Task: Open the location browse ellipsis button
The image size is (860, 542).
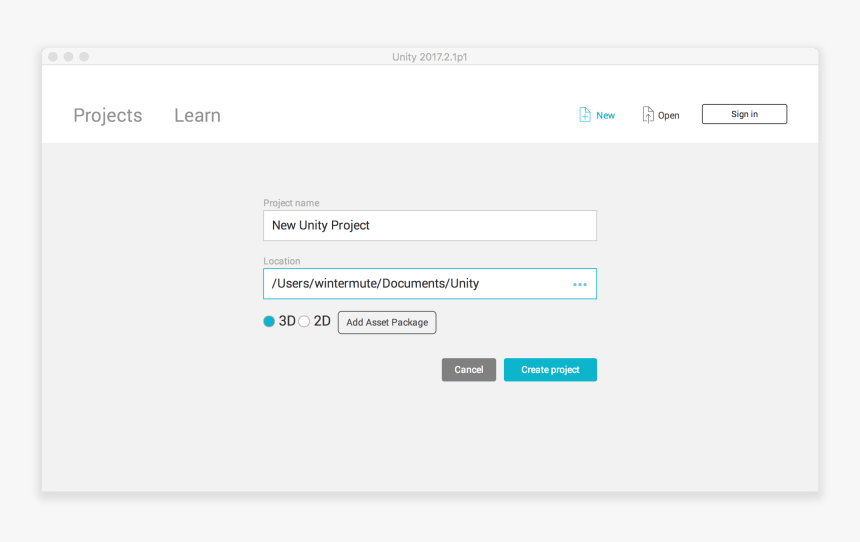Action: click(580, 285)
